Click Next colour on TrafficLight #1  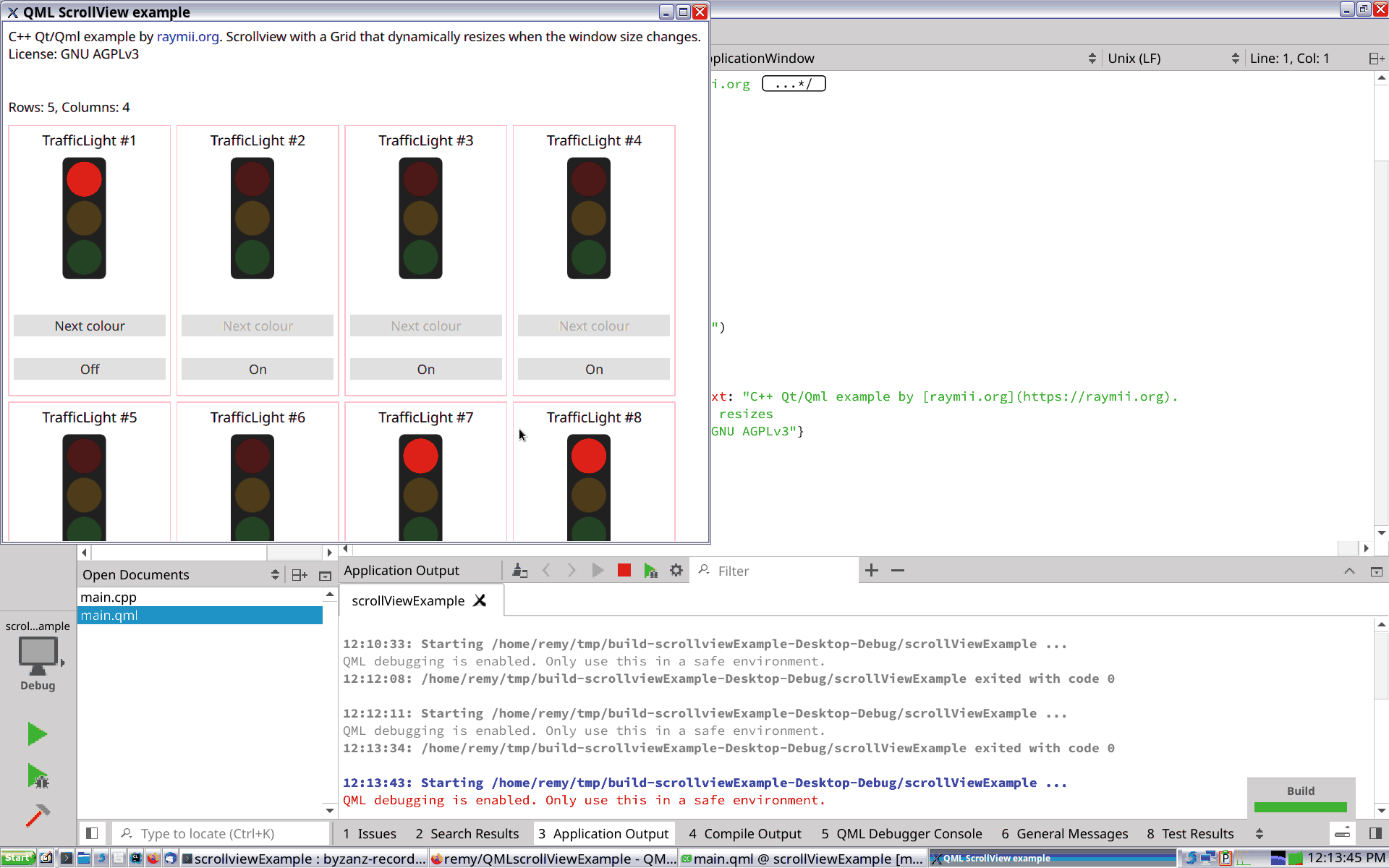pyautogui.click(x=89, y=325)
